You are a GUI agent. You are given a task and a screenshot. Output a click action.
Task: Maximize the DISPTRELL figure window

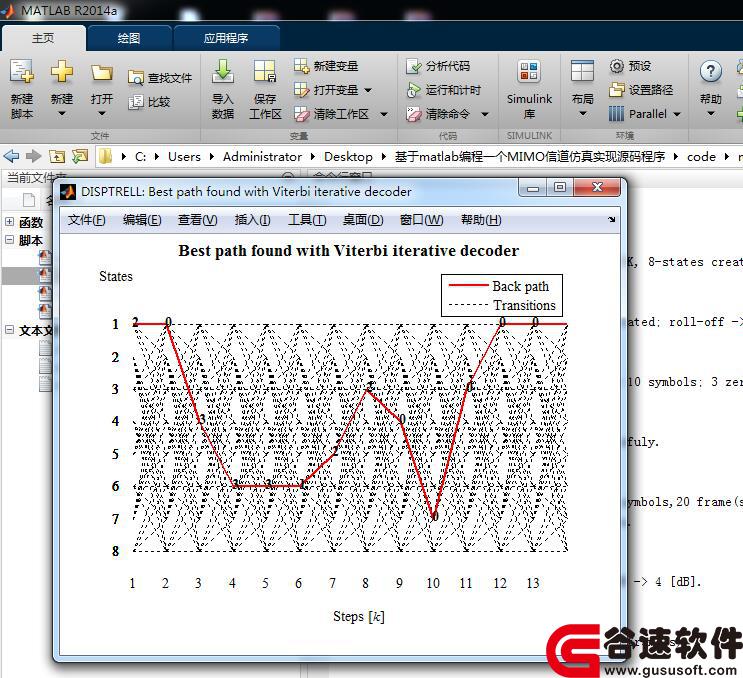(559, 188)
